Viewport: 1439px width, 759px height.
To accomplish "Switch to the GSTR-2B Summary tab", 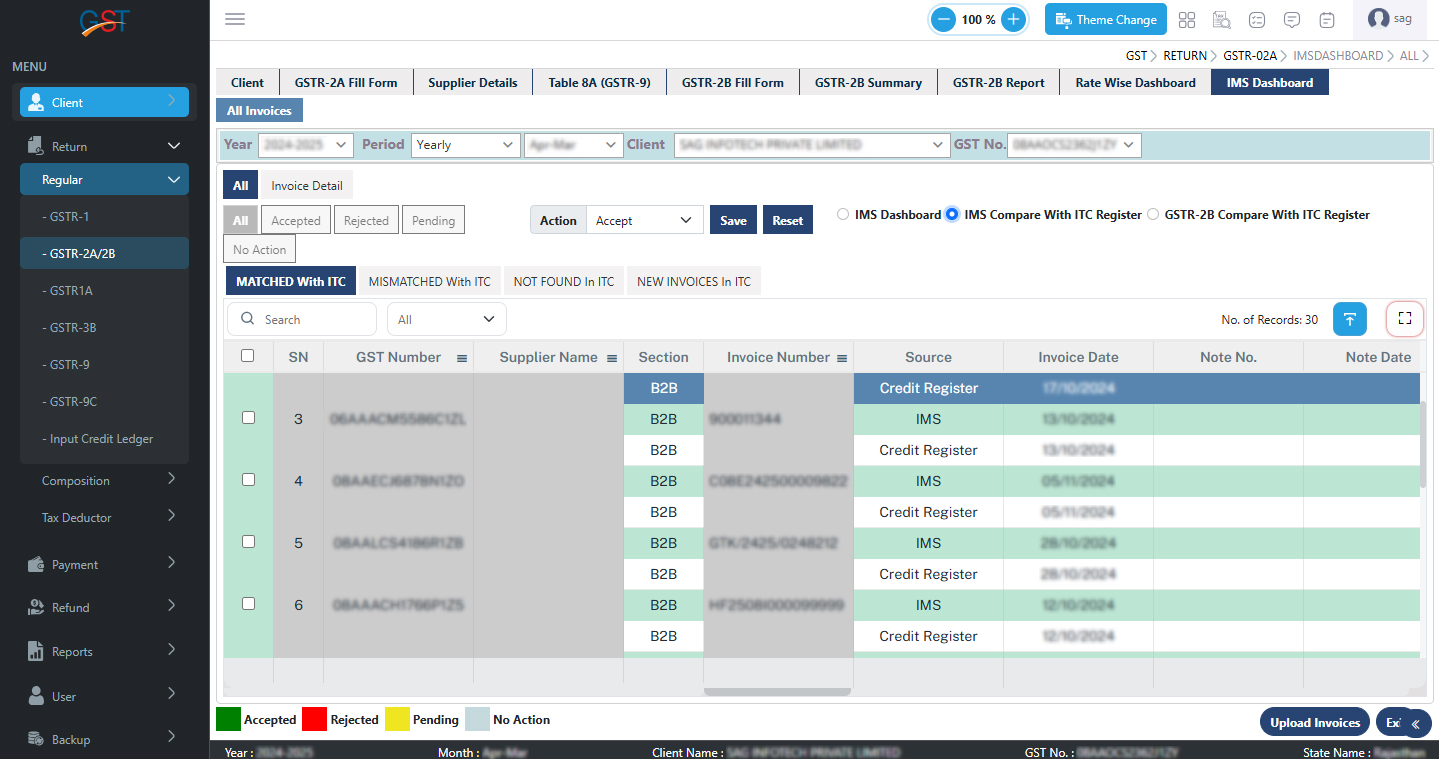I will pyautogui.click(x=867, y=83).
